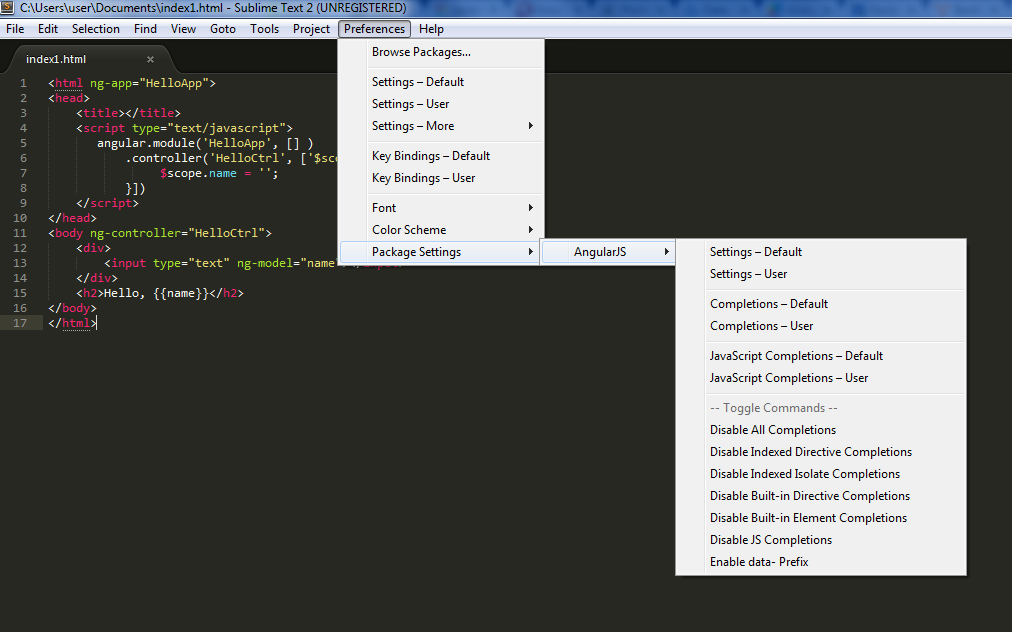This screenshot has height=632, width=1012.
Task: Click the Sublime Text title bar app icon
Action: [8, 8]
